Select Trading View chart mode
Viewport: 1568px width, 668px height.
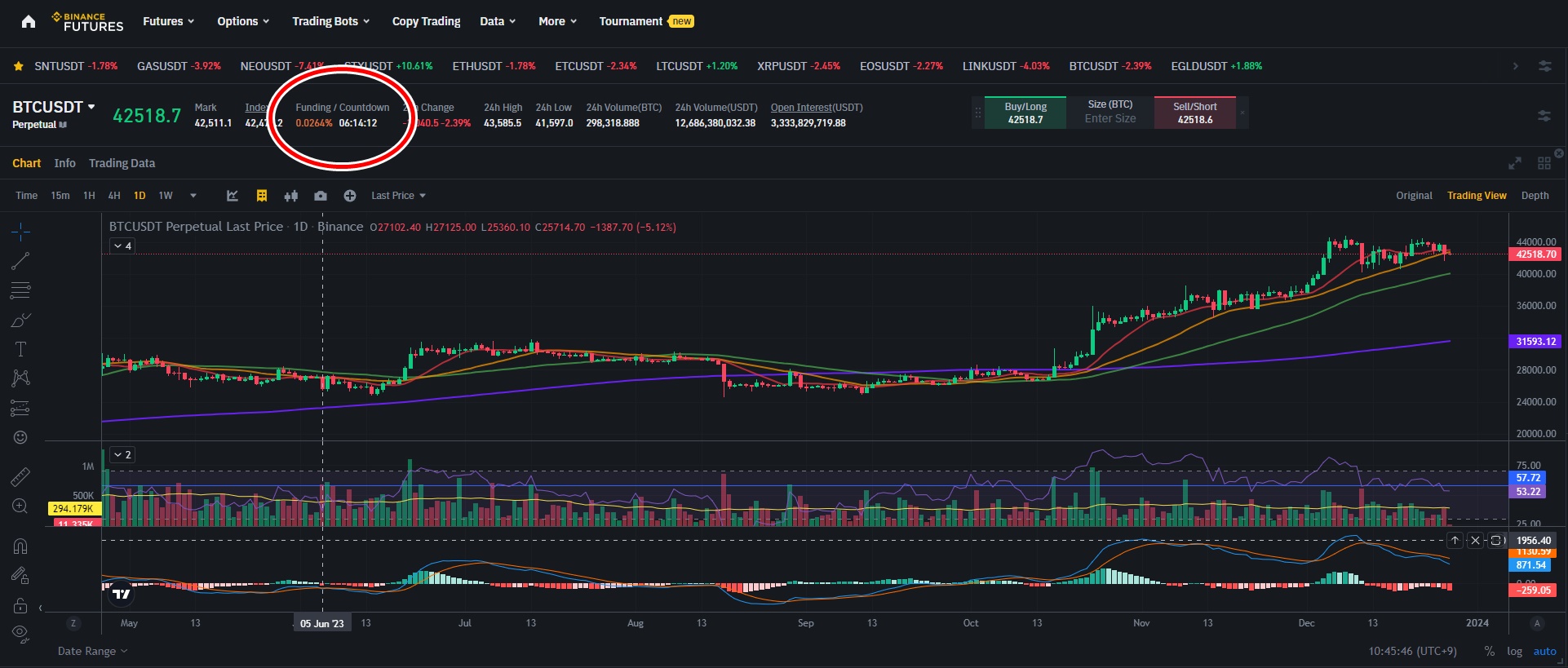coord(1477,196)
